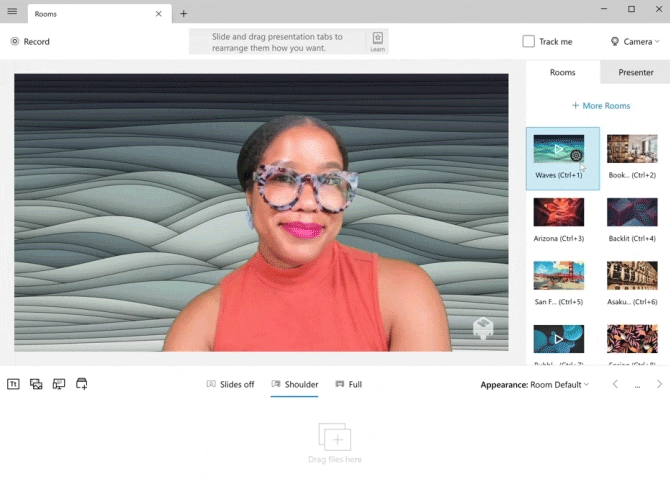Click the Arizona (Ctrl+3) label
The width and height of the screenshot is (670, 490).
tap(558, 238)
